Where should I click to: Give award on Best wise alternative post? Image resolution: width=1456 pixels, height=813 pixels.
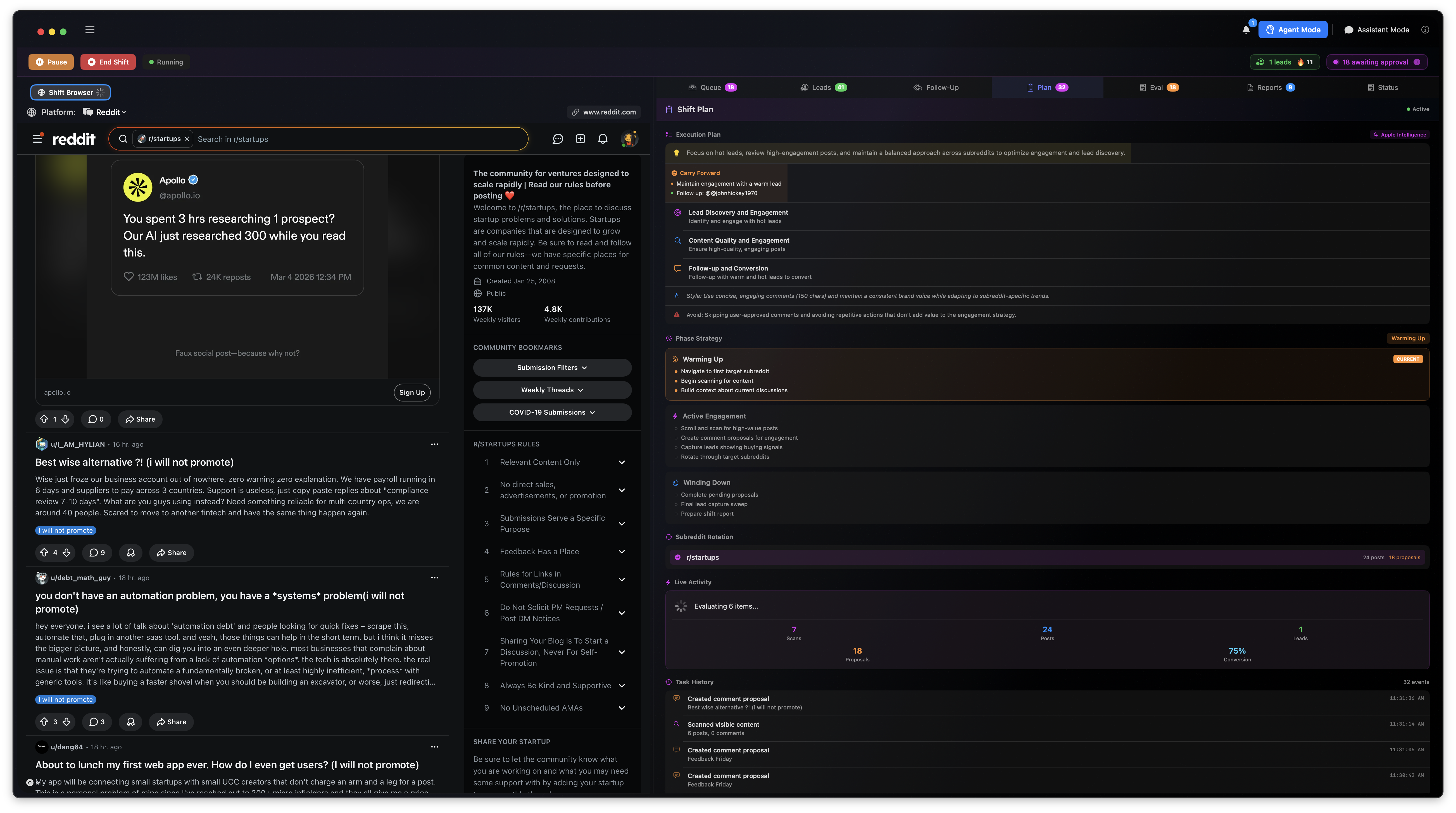[130, 553]
